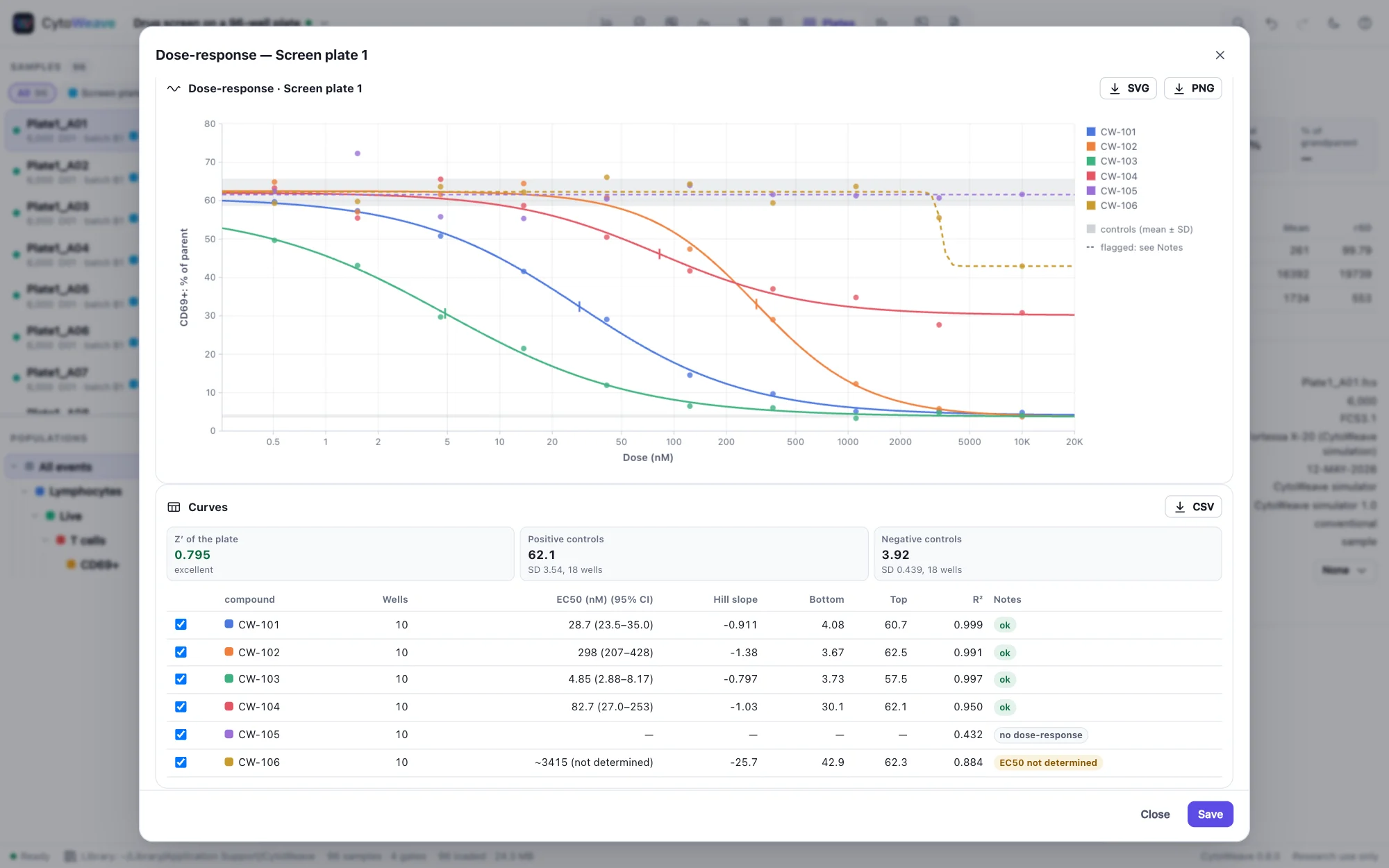Click the 'EC50 (nM) (95% CI)' column header
The image size is (1389, 868).
(604, 599)
